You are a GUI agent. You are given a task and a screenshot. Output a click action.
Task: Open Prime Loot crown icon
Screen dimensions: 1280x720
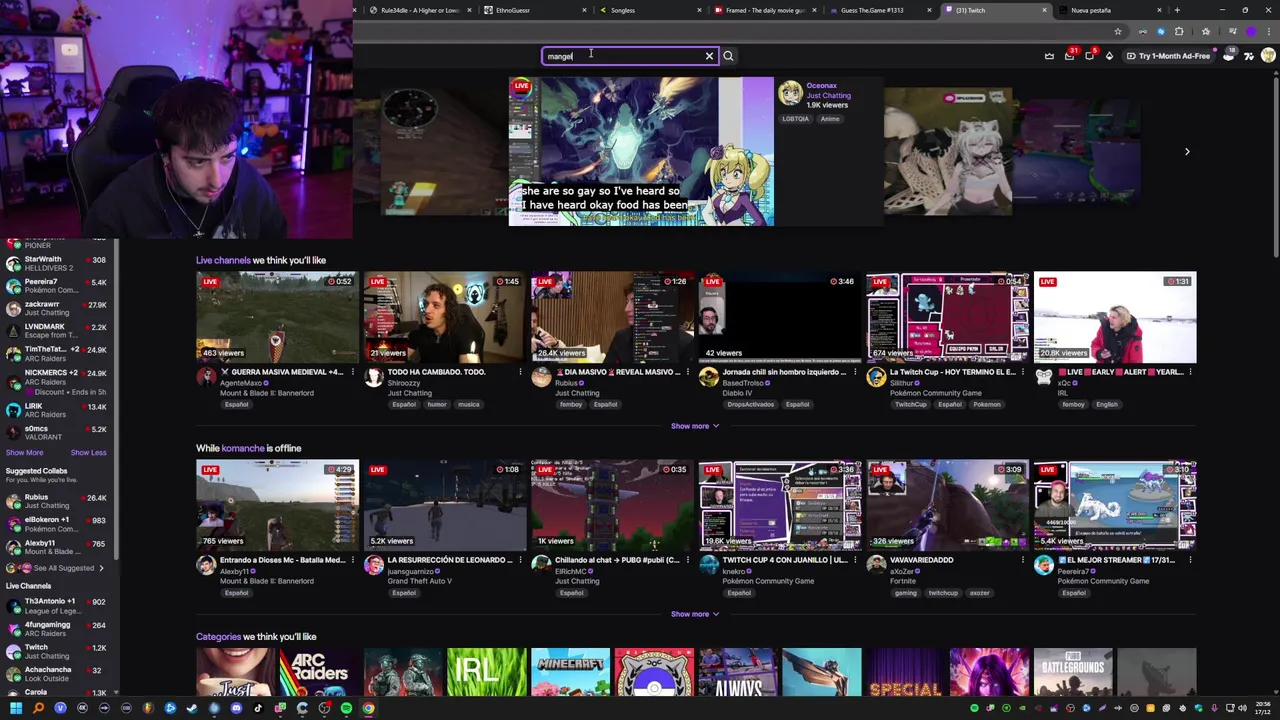click(1049, 56)
